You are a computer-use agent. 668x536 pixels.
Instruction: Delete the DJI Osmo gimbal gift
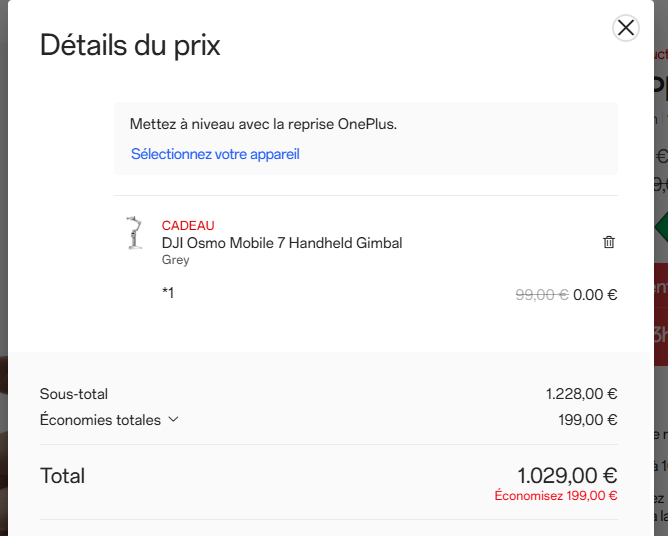[609, 242]
